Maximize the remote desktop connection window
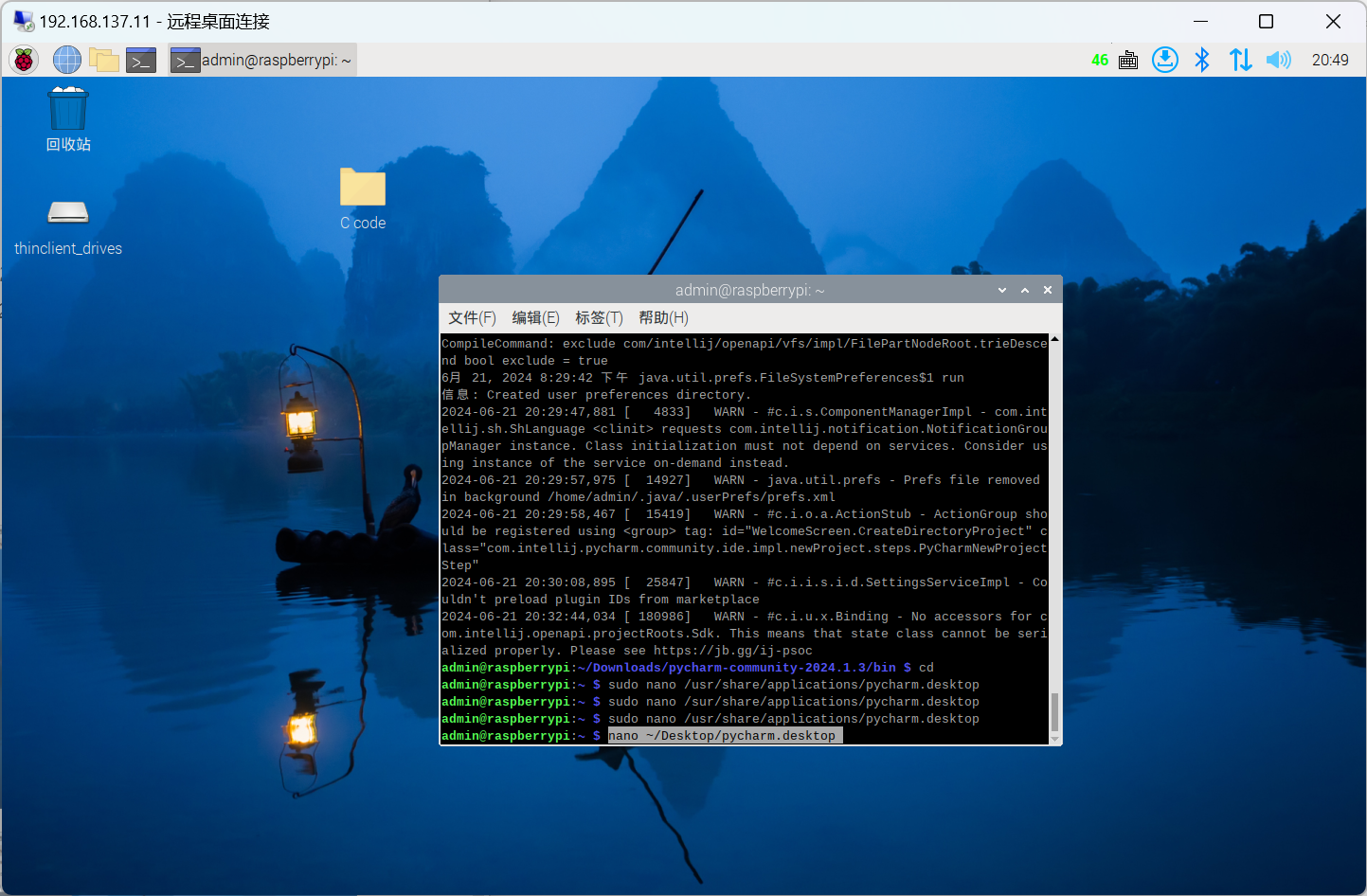This screenshot has height=896, width=1367. coord(1266,21)
